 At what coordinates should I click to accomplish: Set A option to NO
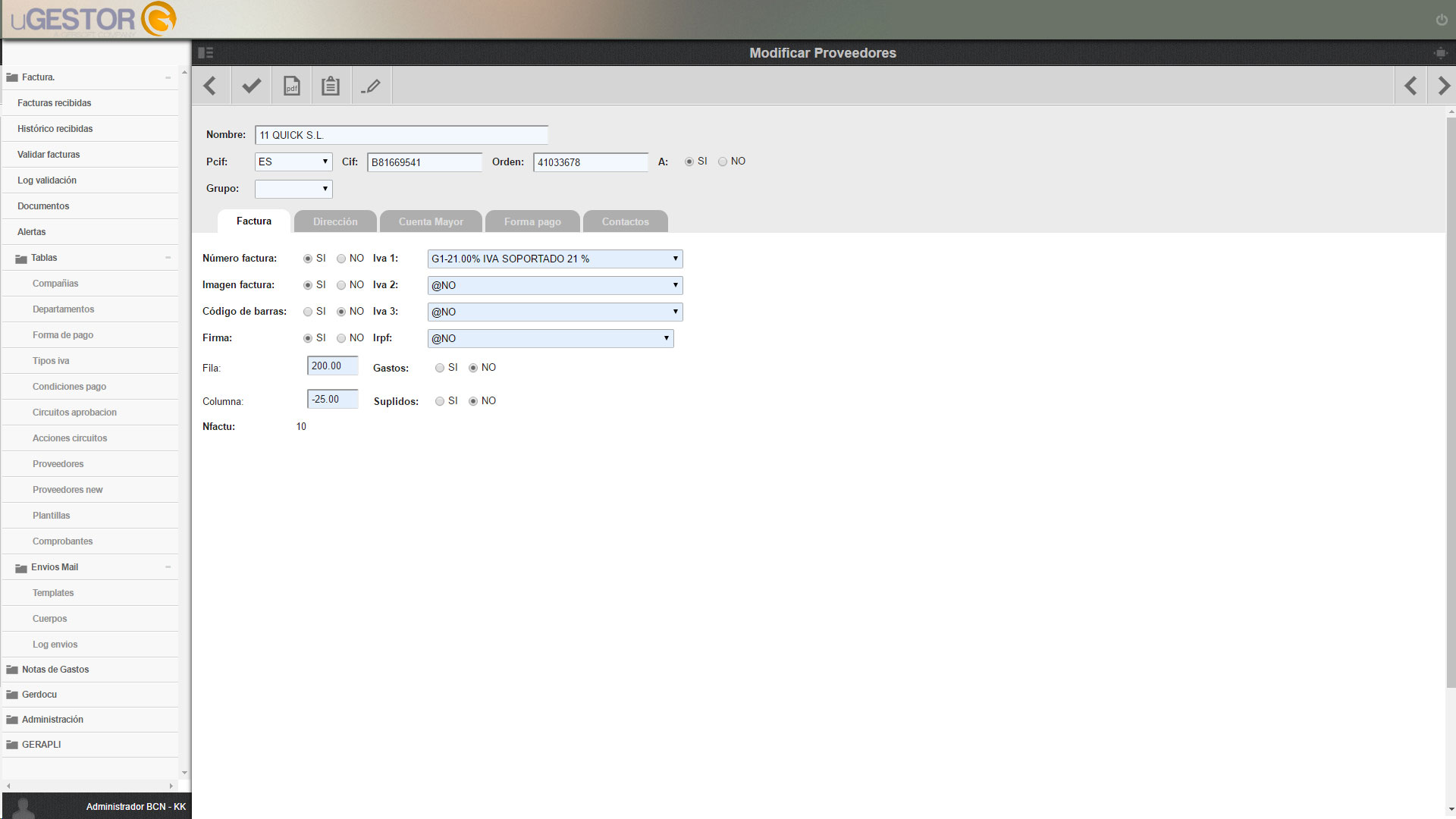[x=723, y=162]
